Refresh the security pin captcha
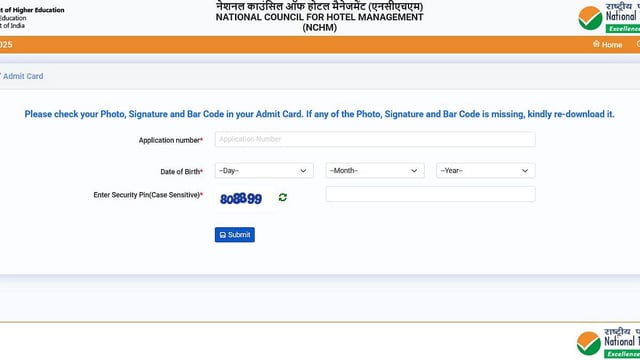Image resolution: width=640 pixels, height=360 pixels. pyautogui.click(x=282, y=198)
